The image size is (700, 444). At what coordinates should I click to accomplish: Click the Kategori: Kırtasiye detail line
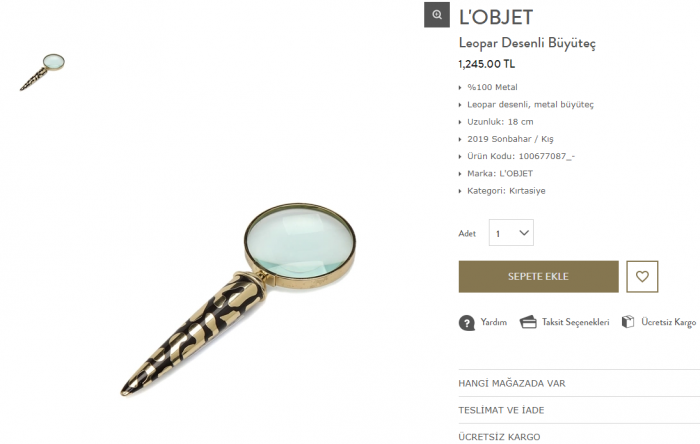pos(506,191)
